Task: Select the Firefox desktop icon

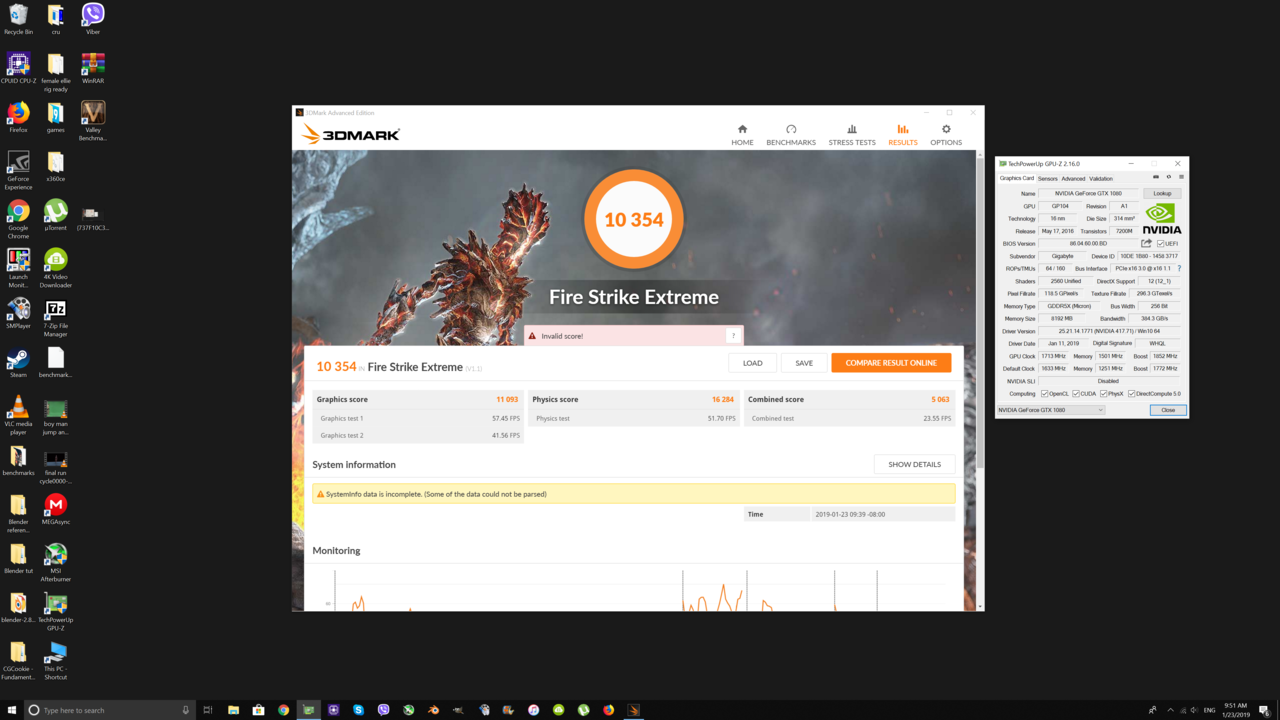Action: coord(18,118)
